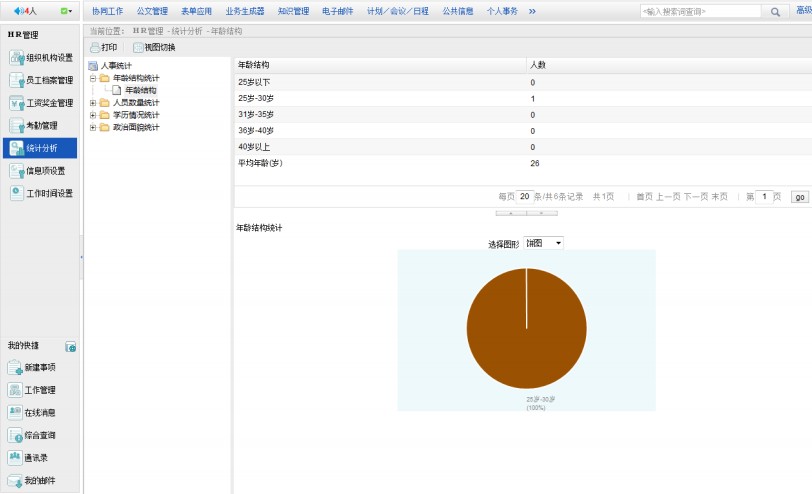Viewport: 812px width, 494px height.
Task: Open 工资奖金管理 module
Action: (41, 103)
